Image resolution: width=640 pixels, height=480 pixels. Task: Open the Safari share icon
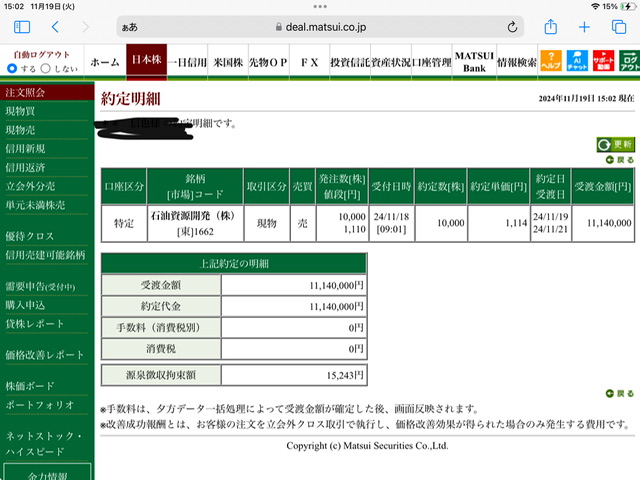point(551,27)
